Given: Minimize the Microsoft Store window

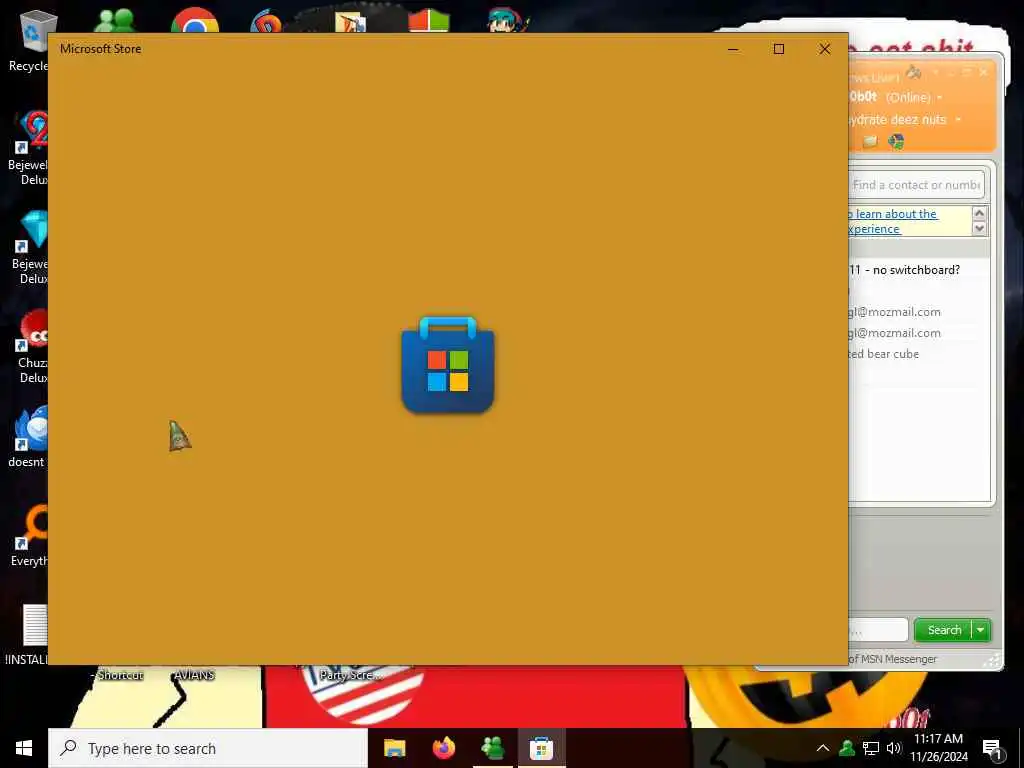Looking at the screenshot, I should pos(733,49).
